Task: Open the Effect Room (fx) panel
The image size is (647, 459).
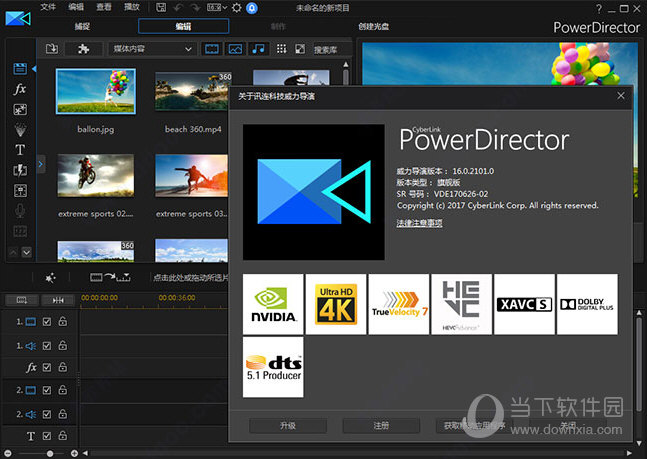Action: pyautogui.click(x=19, y=89)
